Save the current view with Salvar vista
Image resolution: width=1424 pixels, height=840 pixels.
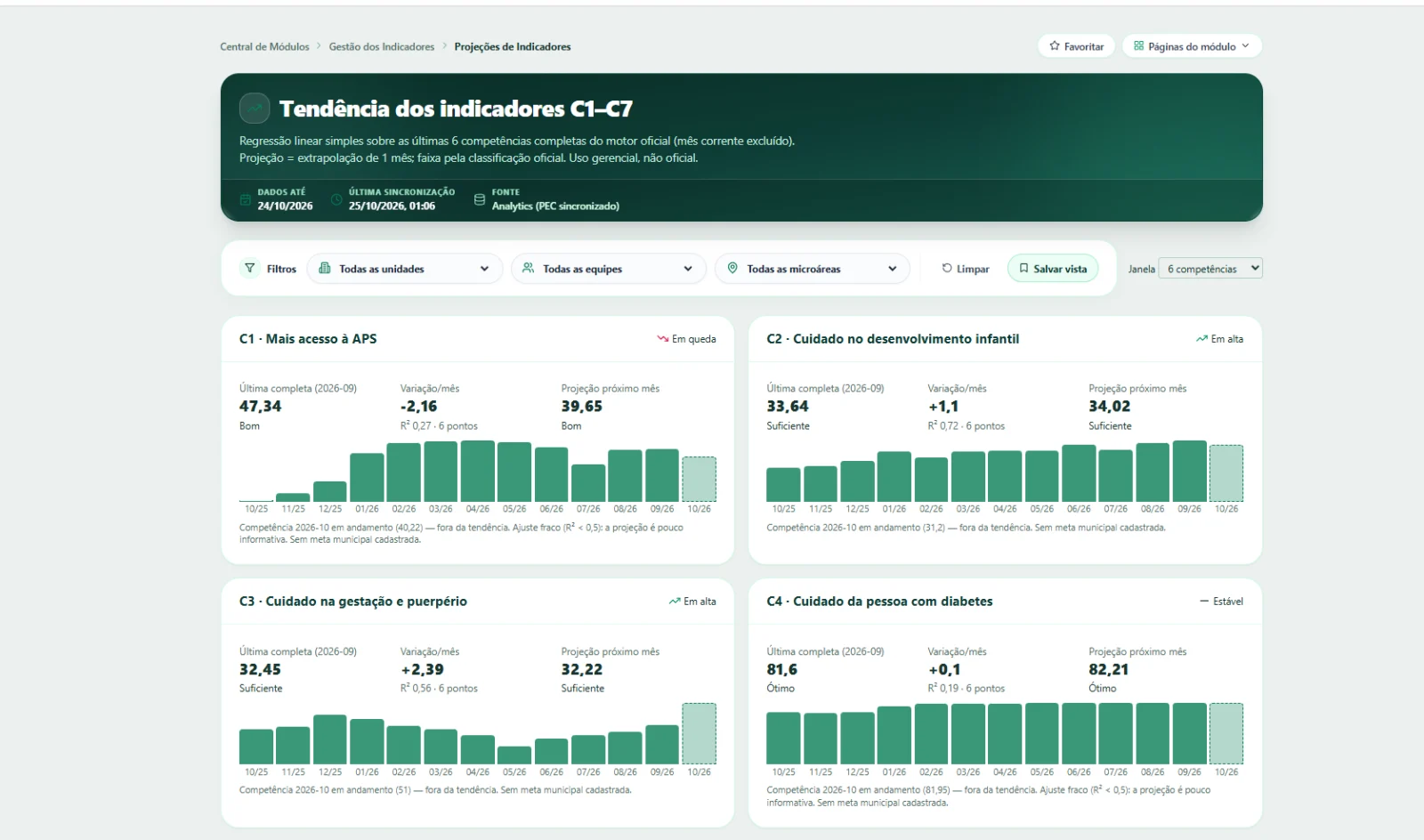[1053, 269]
